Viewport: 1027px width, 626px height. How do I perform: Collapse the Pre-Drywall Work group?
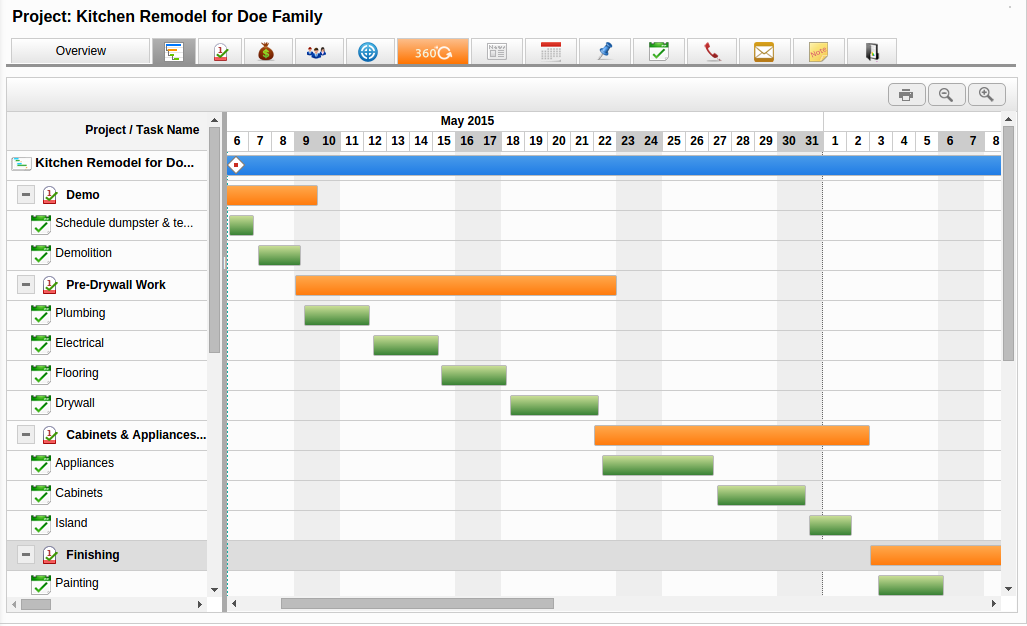(26, 285)
